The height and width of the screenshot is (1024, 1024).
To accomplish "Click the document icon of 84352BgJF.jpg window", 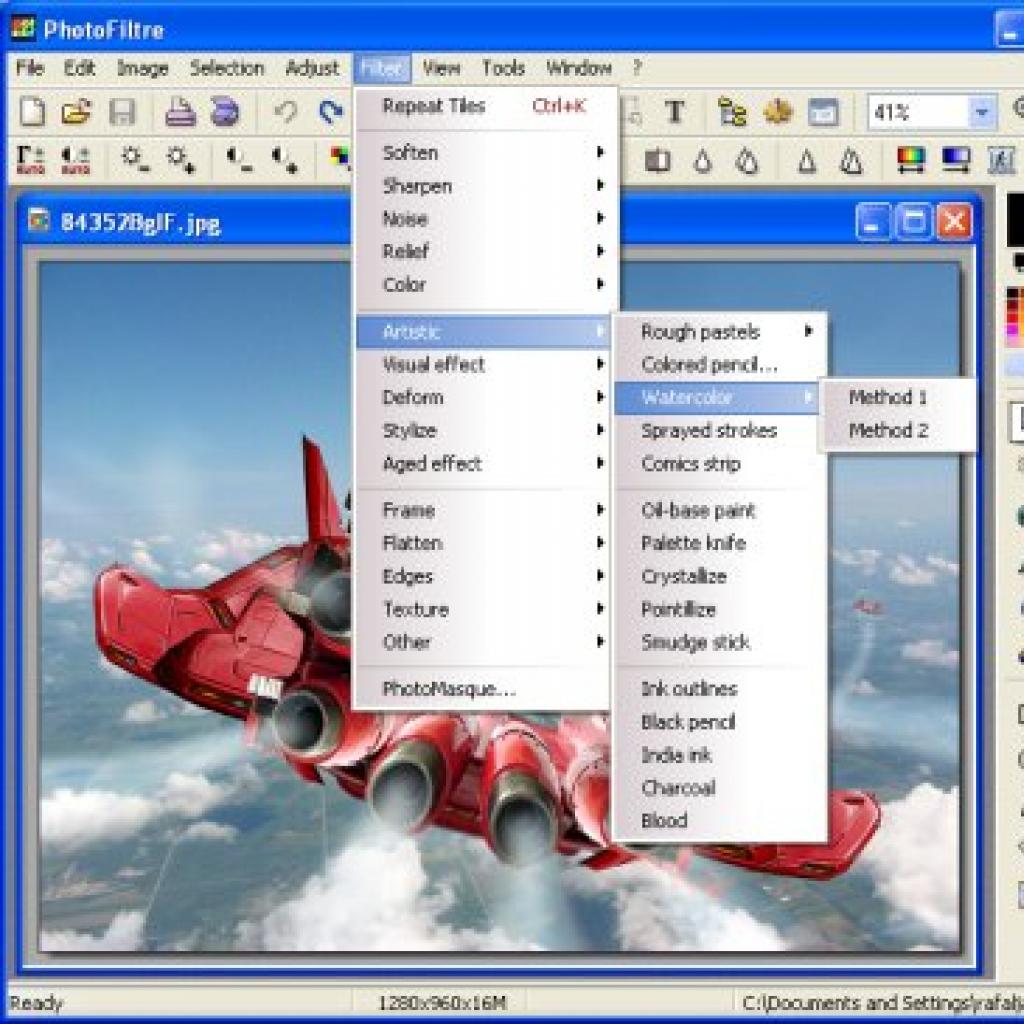I will pos(39,221).
